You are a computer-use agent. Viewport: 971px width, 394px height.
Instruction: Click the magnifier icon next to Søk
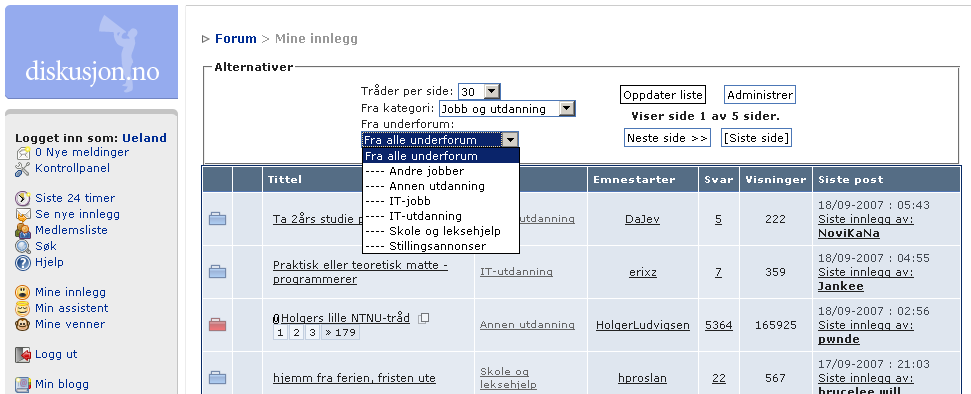[23, 247]
